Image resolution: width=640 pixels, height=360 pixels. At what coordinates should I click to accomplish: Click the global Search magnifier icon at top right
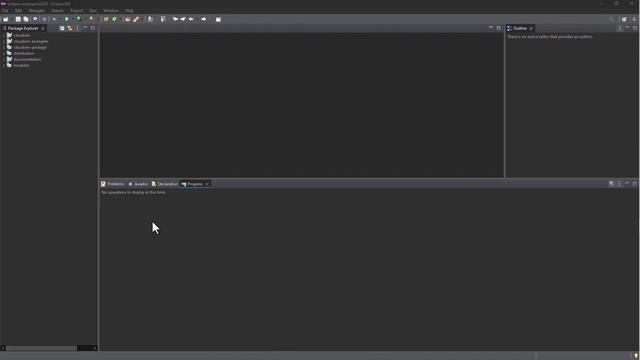click(611, 19)
